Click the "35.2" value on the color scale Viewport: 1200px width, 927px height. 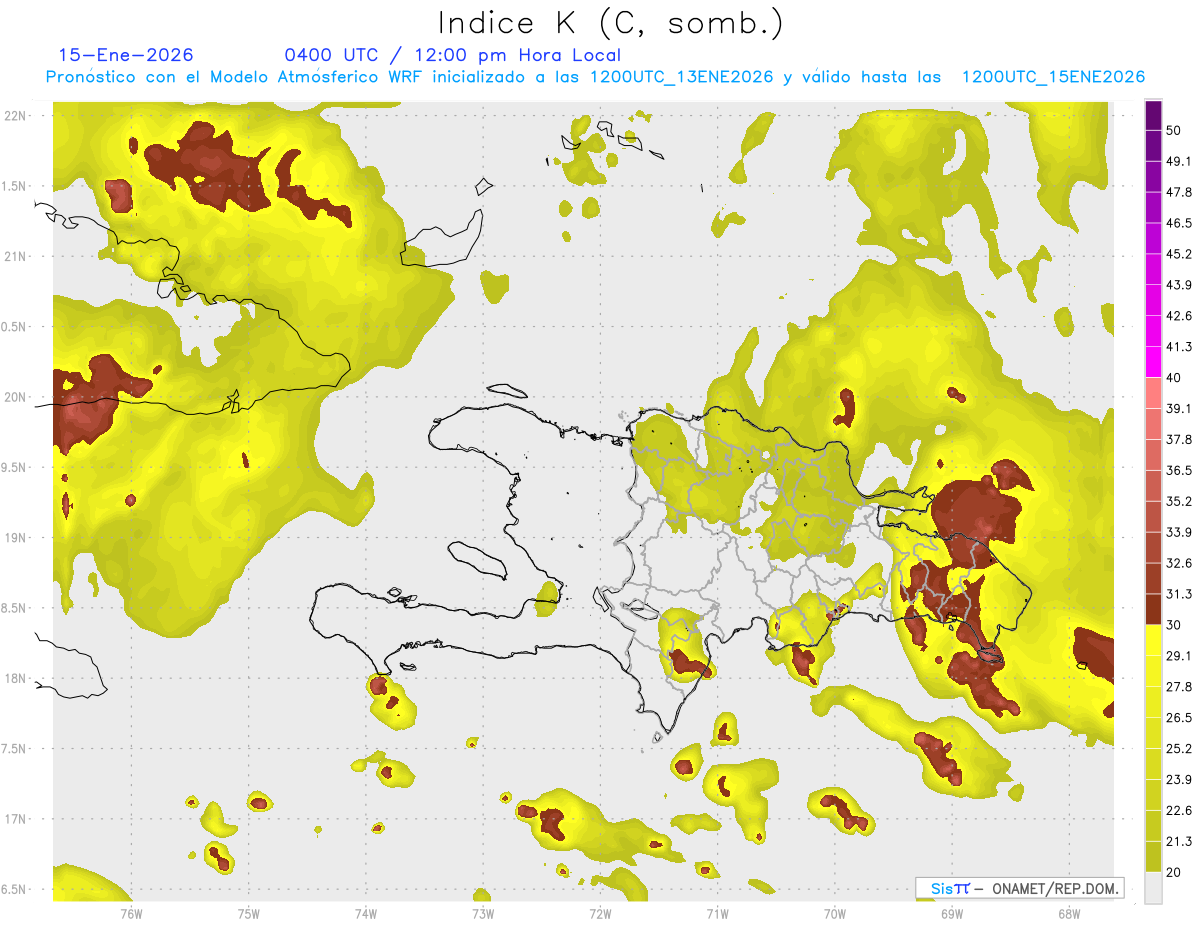pos(1178,501)
